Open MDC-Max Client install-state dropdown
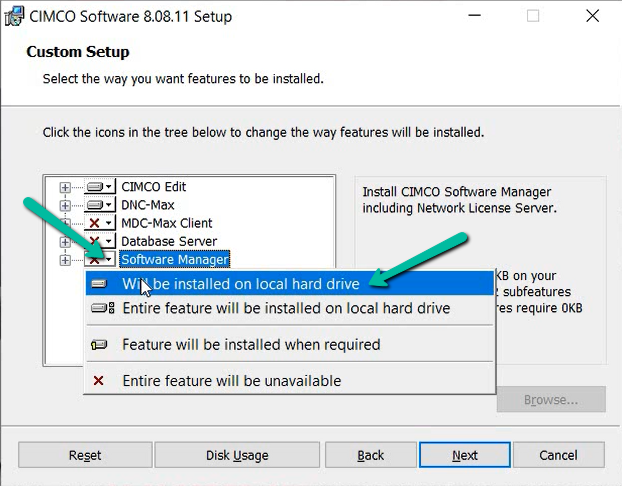This screenshot has width=622, height=486. [x=100, y=223]
